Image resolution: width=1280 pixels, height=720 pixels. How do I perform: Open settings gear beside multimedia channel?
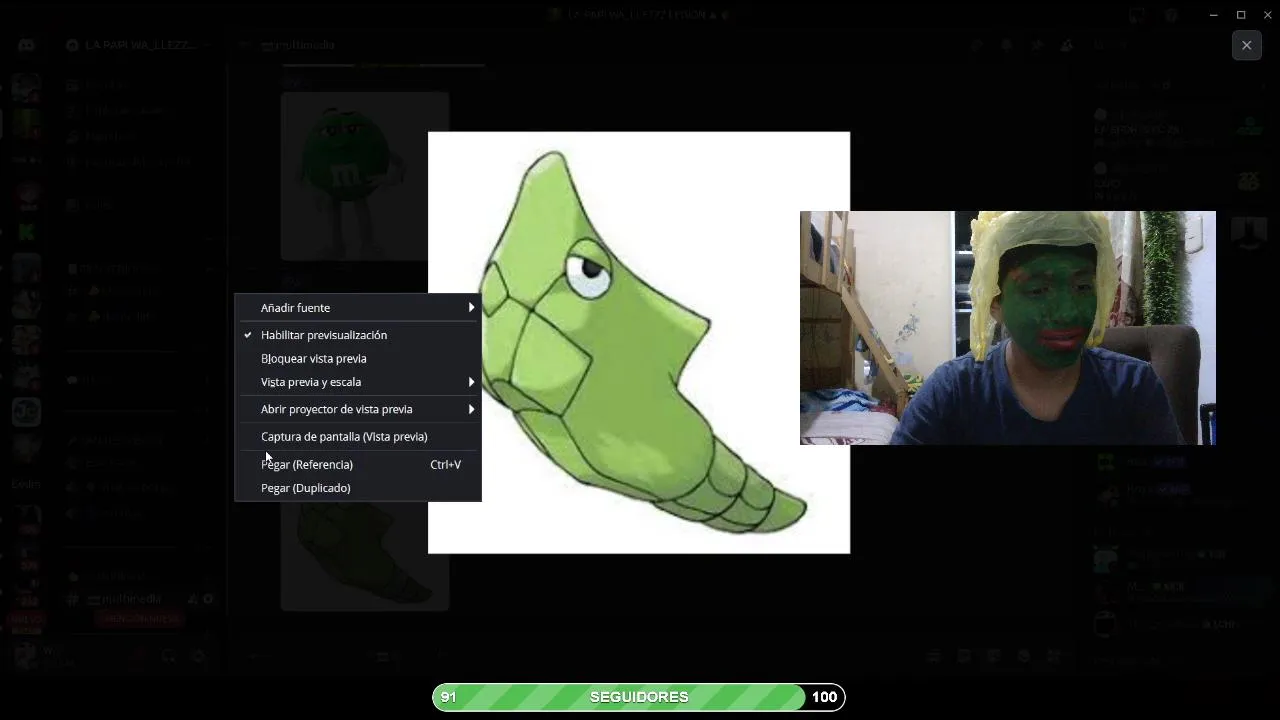[208, 599]
